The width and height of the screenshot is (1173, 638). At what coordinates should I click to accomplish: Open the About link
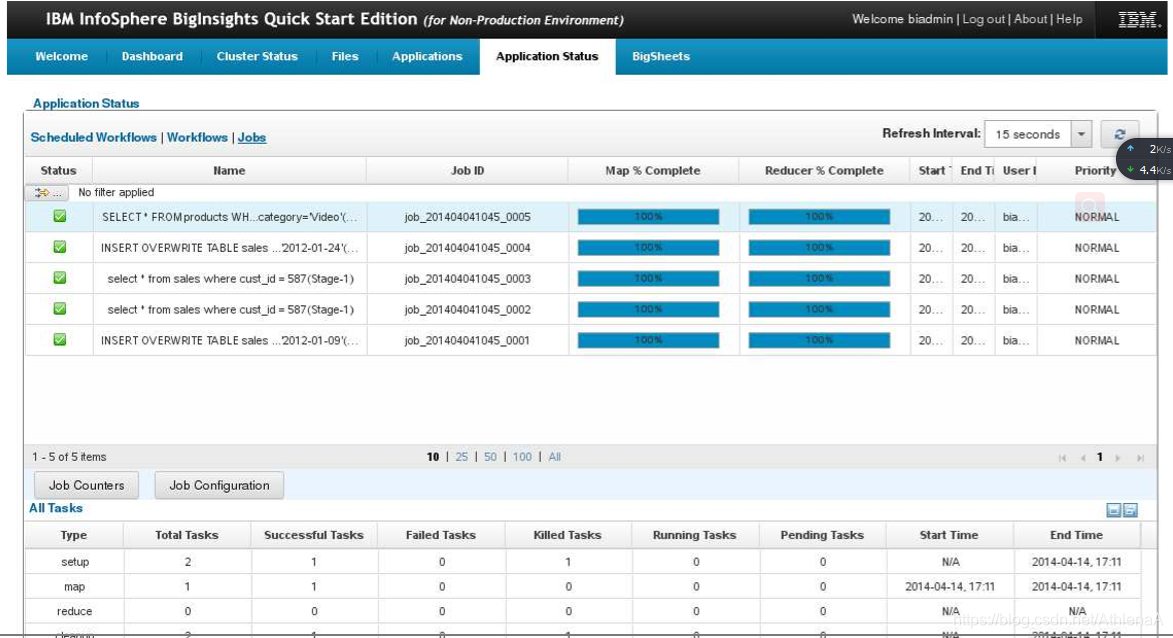click(1030, 19)
